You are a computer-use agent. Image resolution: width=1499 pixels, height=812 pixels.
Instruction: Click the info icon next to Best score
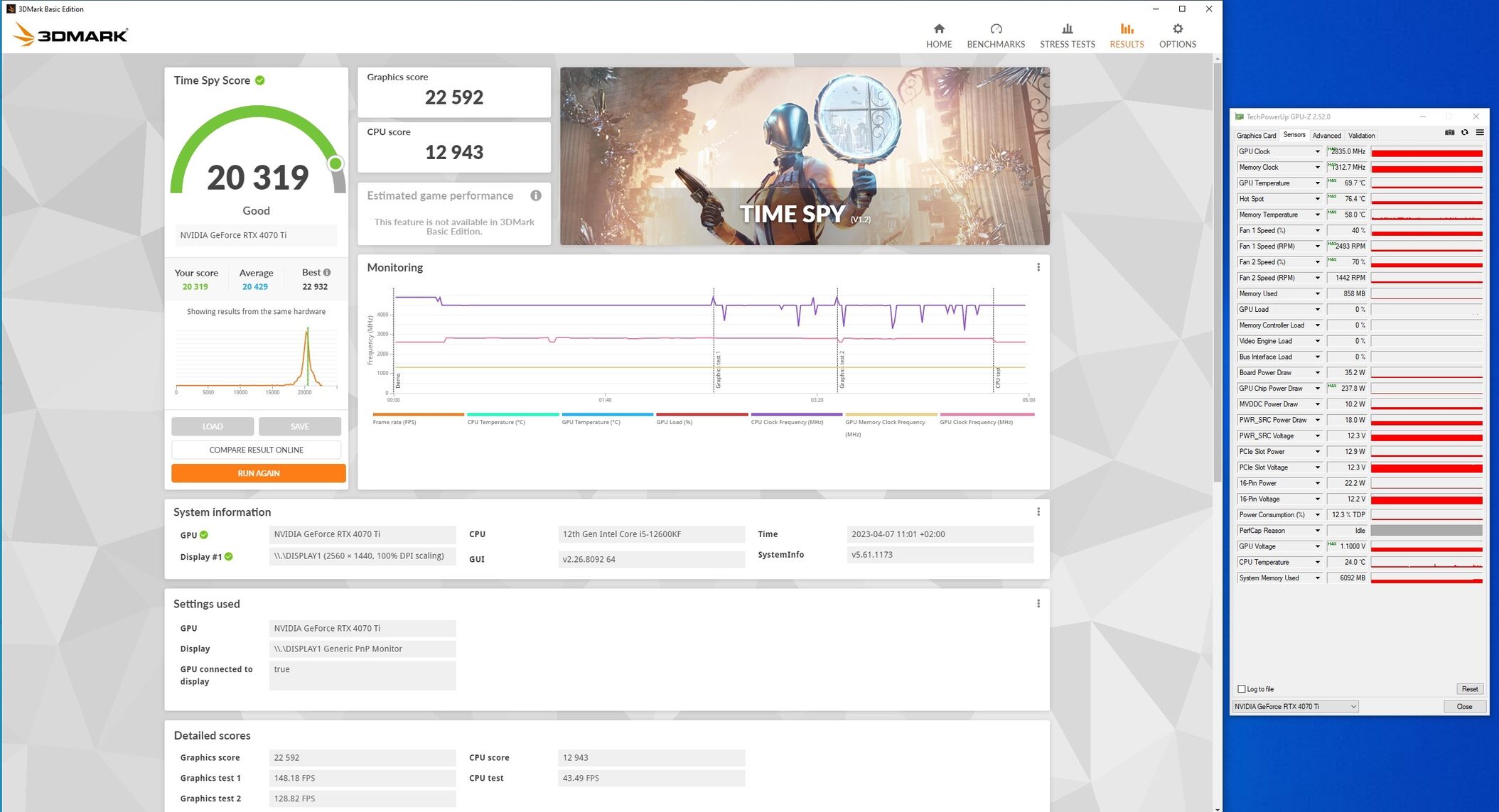[x=327, y=272]
